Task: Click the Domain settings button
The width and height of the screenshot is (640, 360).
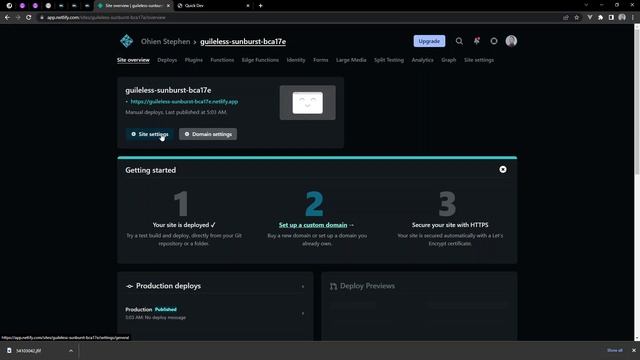Action: tap(208, 134)
